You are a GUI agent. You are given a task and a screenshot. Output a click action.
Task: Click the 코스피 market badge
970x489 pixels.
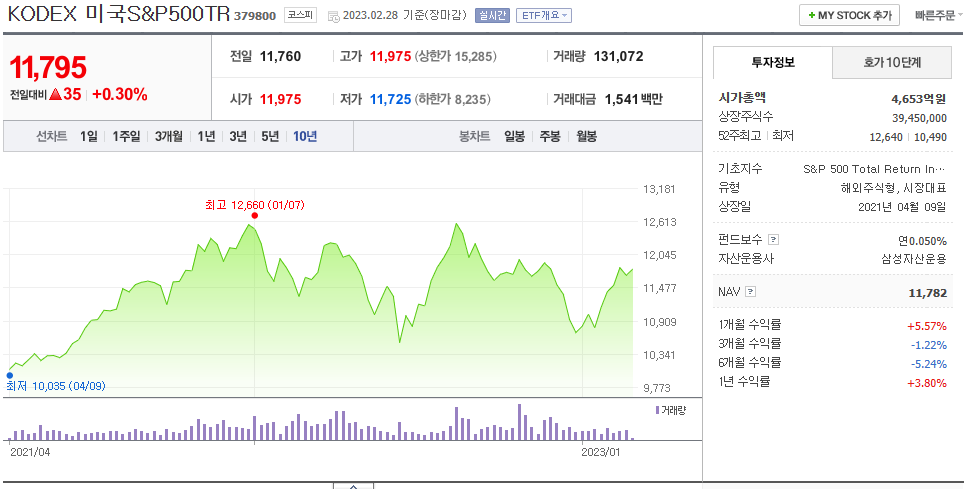pyautogui.click(x=300, y=15)
